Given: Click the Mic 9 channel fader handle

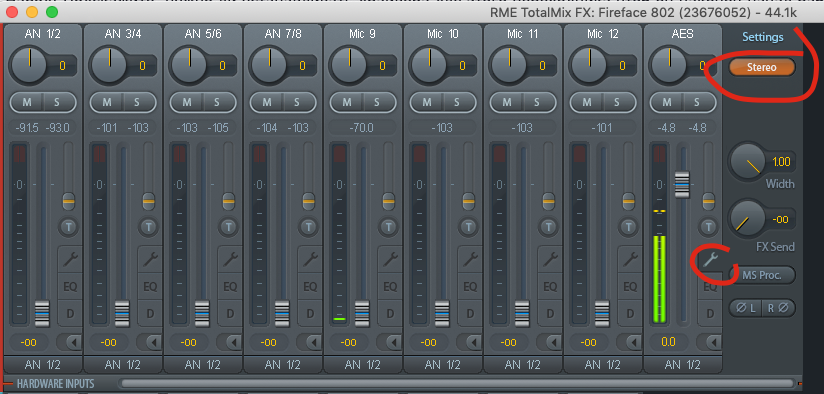Looking at the screenshot, I should click(362, 314).
